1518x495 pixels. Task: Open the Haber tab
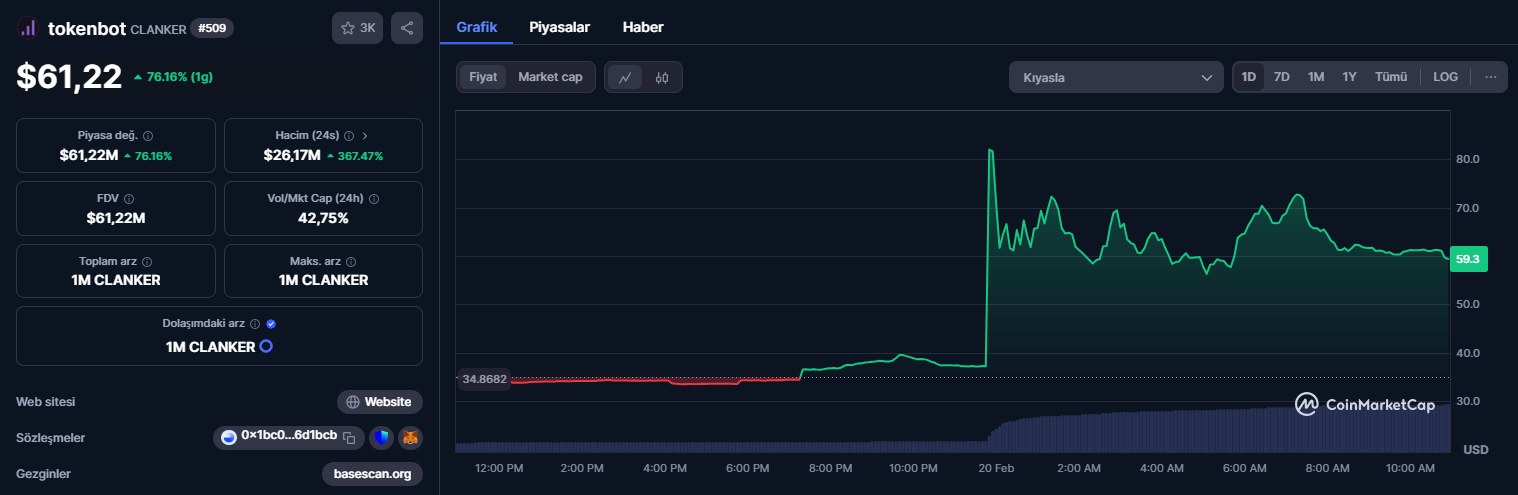point(643,27)
